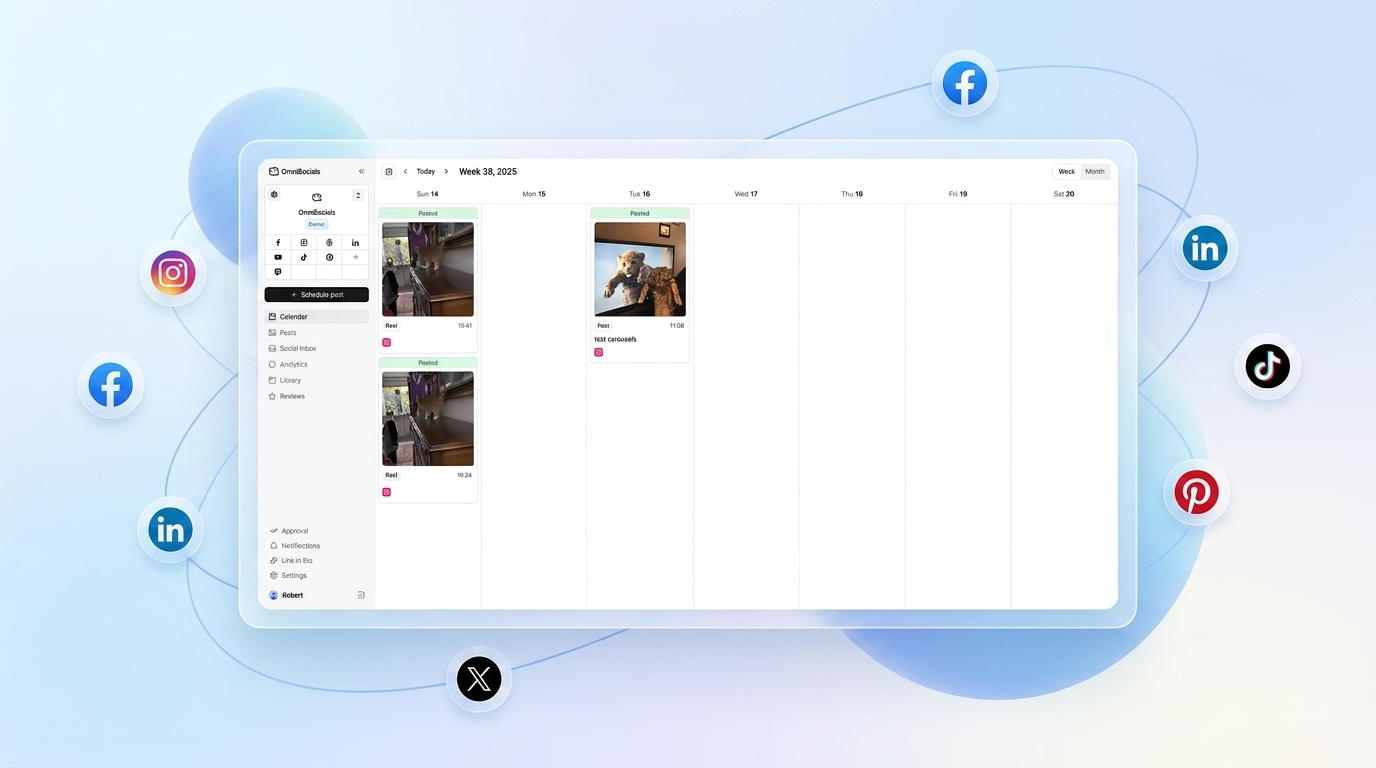Screen dimensions: 1376x768
Task: Click the Sat 20 column header
Action: [1064, 194]
